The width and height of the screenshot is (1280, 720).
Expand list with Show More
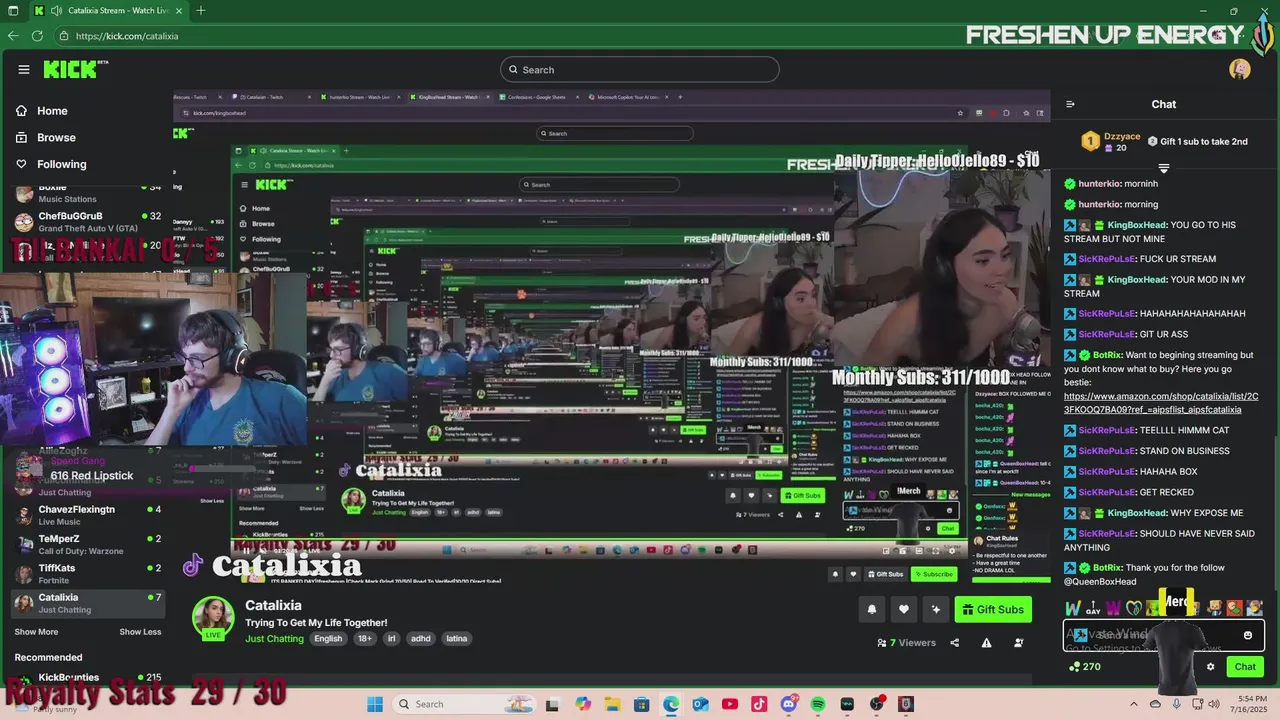[36, 632]
